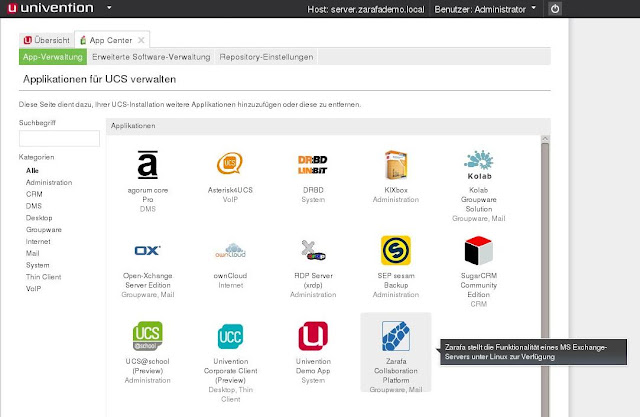The image size is (640, 417).
Task: Filter by Groupware category
Action: [x=44, y=229]
